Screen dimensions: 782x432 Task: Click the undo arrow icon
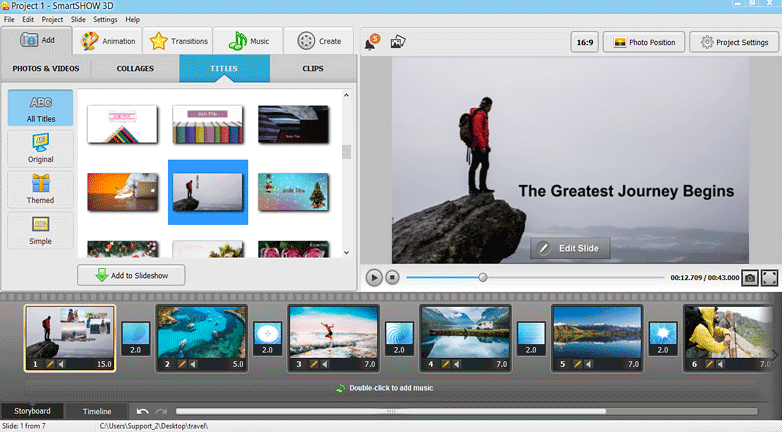pyautogui.click(x=143, y=411)
